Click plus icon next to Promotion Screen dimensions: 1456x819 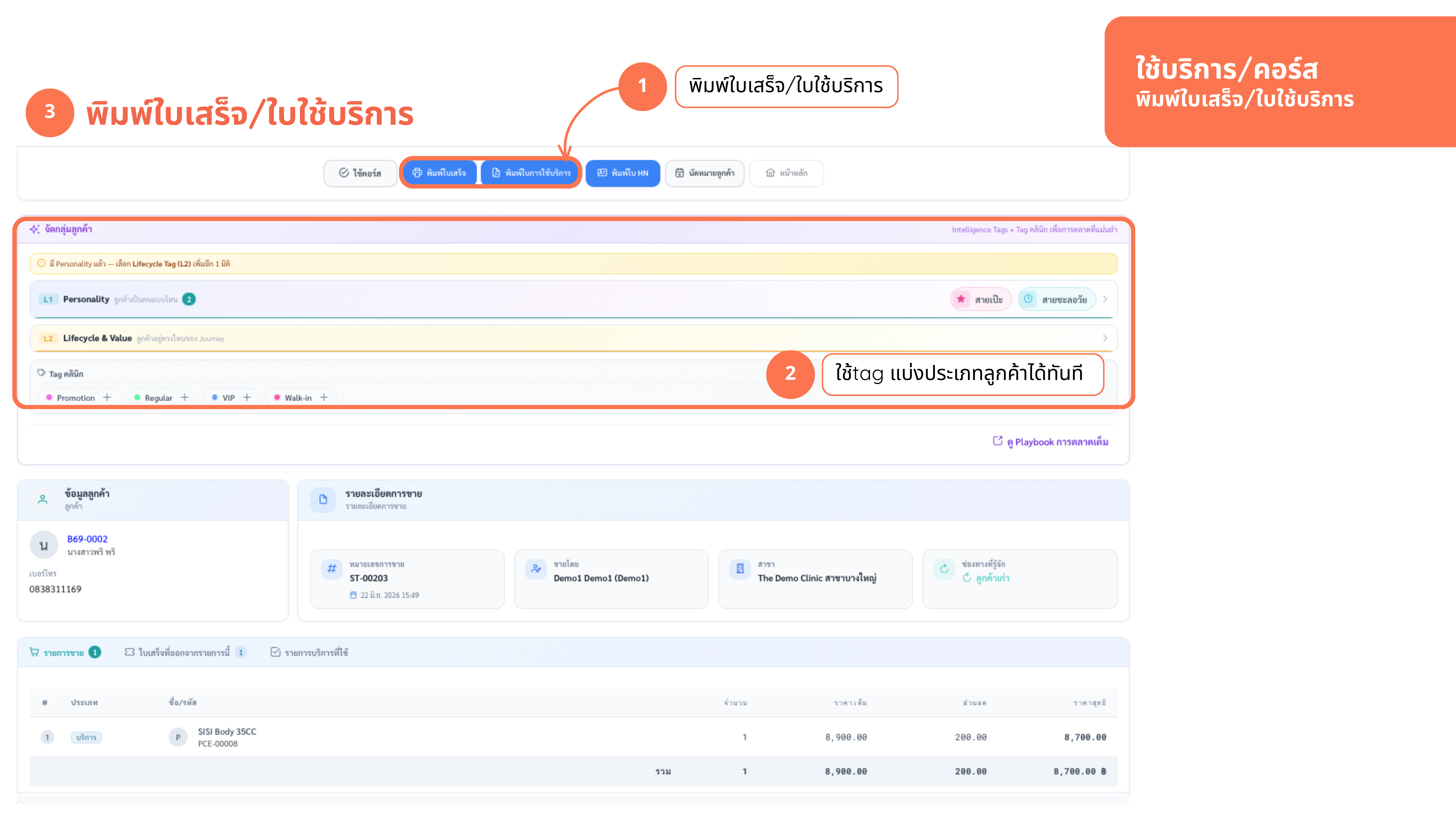tap(107, 397)
